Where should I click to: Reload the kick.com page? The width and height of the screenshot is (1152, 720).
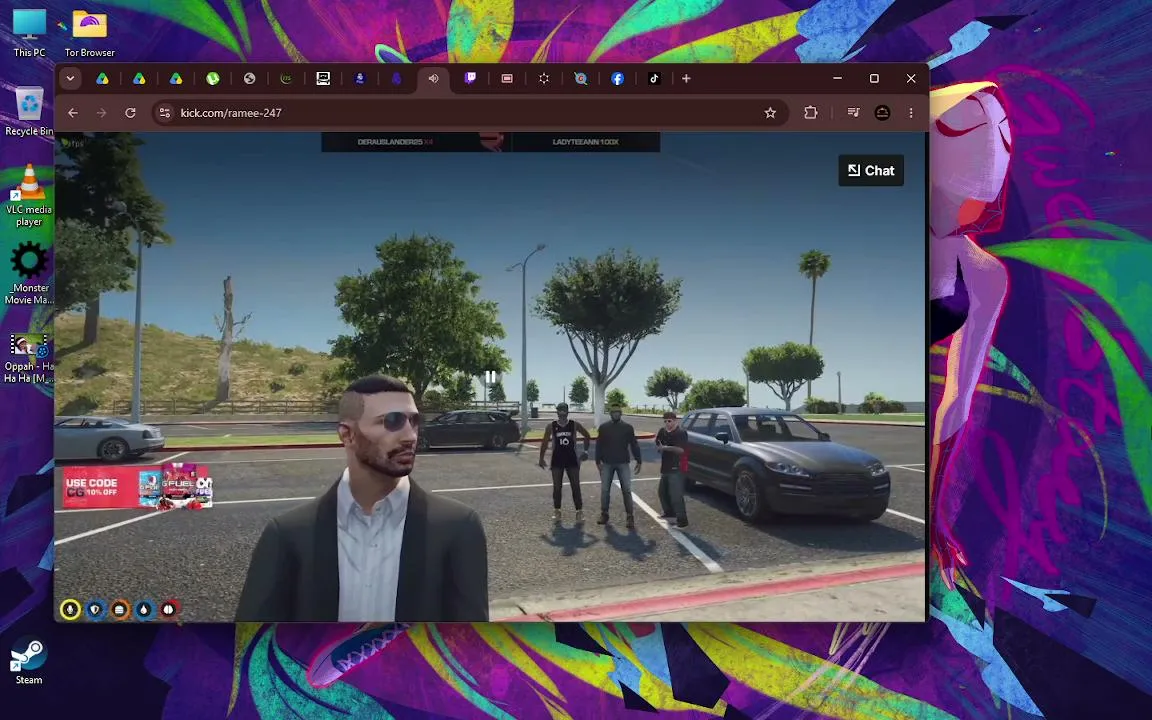[130, 112]
